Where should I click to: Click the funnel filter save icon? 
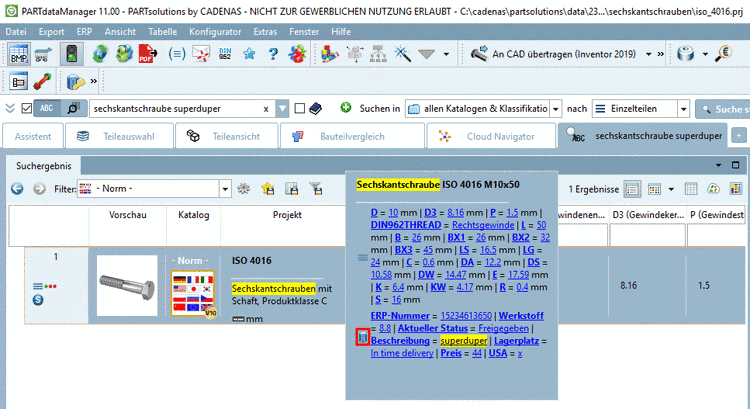click(316, 189)
